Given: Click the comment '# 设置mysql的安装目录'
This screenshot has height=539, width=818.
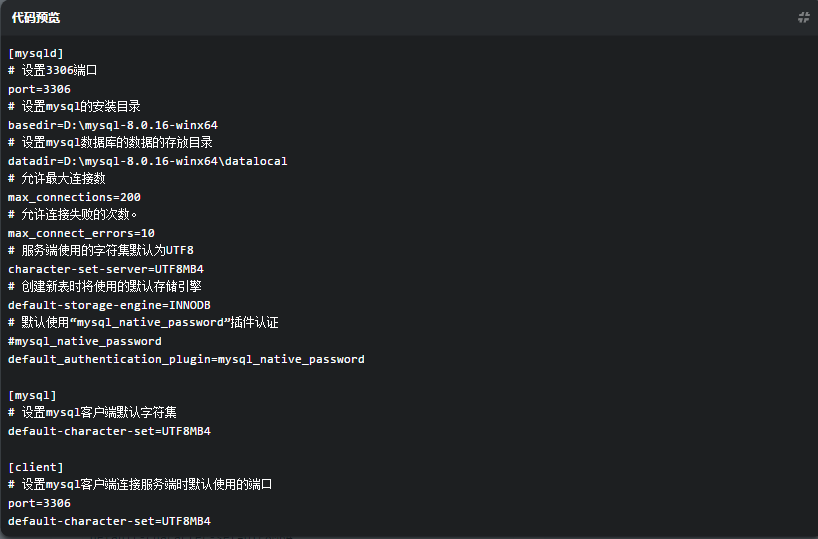Looking at the screenshot, I should (x=74, y=107).
